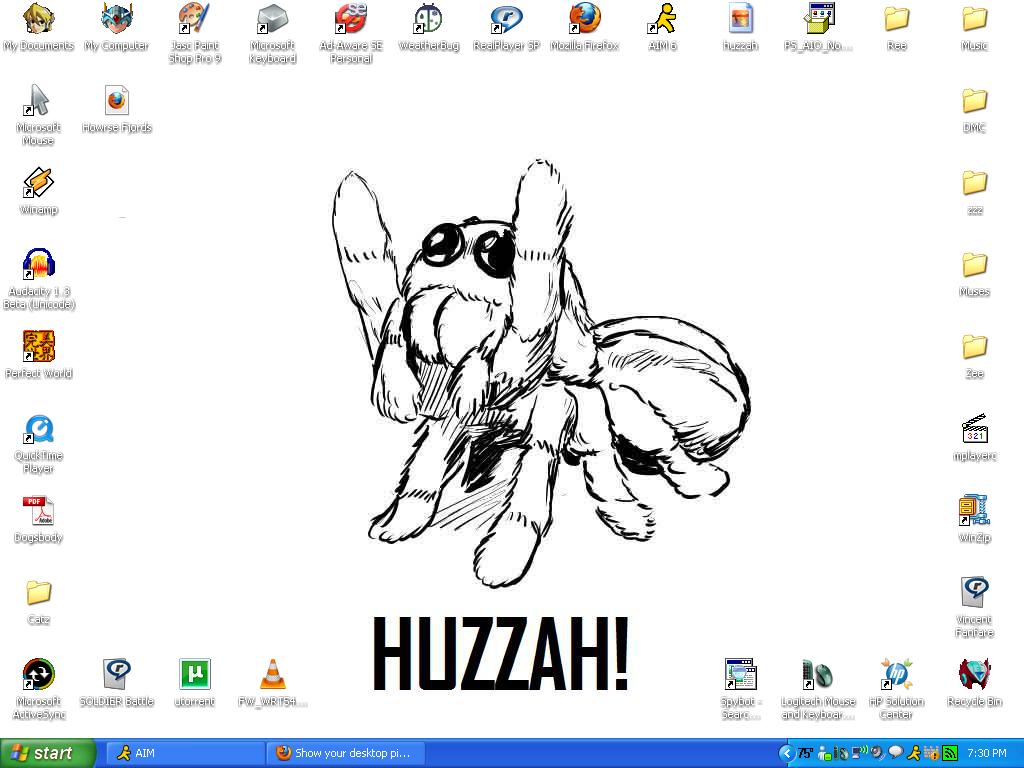Open the Winamp desktop icon
The image size is (1024, 768).
tap(38, 183)
